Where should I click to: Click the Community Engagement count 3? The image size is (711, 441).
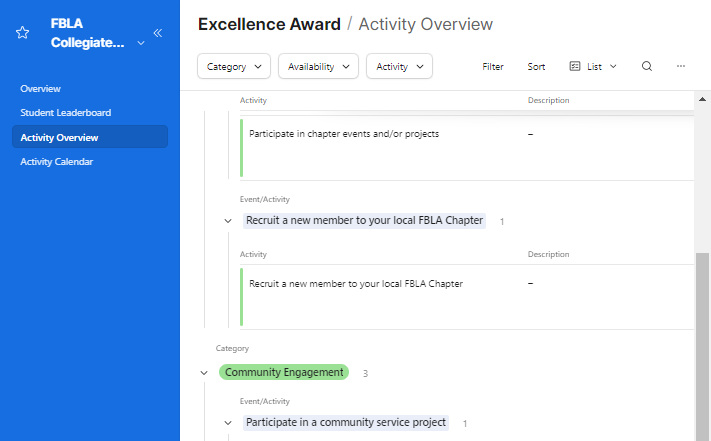pyautogui.click(x=365, y=373)
